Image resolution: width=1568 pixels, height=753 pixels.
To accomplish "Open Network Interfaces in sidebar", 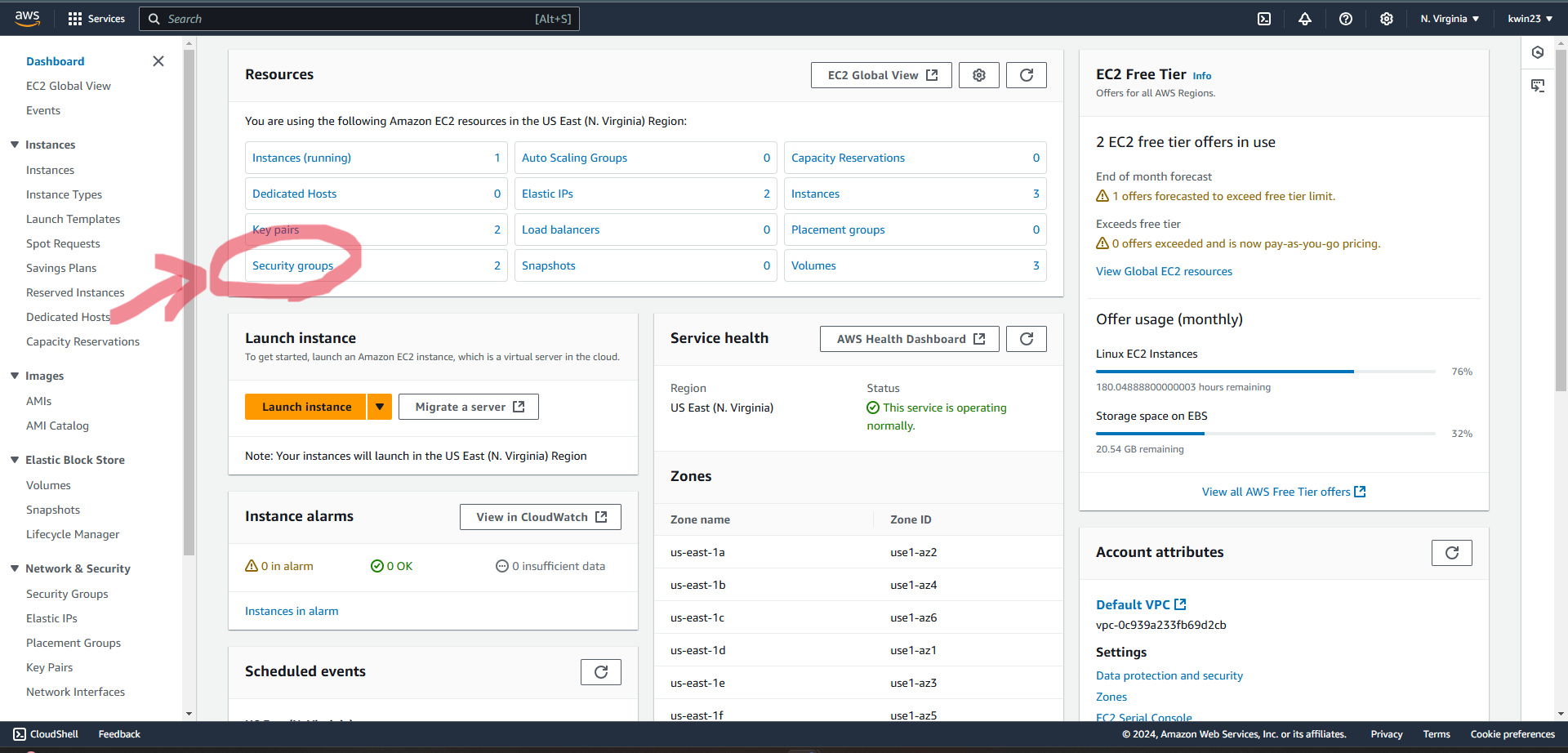I will pos(75,692).
